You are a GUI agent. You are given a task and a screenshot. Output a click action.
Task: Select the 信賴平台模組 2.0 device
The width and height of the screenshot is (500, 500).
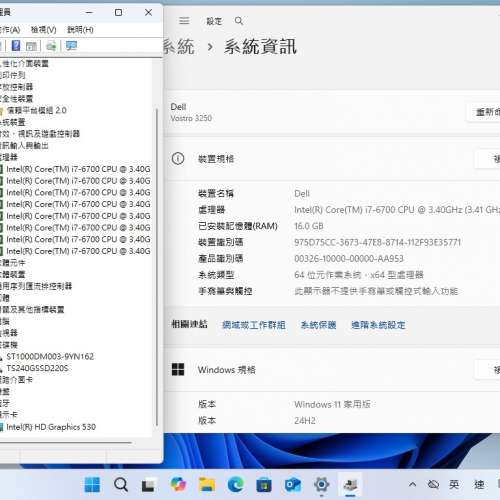37,110
